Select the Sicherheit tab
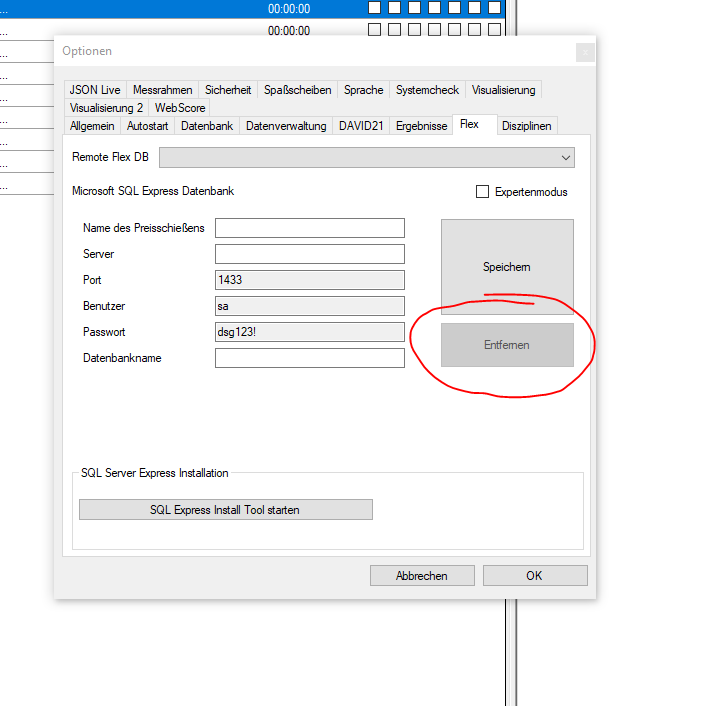 [x=228, y=90]
